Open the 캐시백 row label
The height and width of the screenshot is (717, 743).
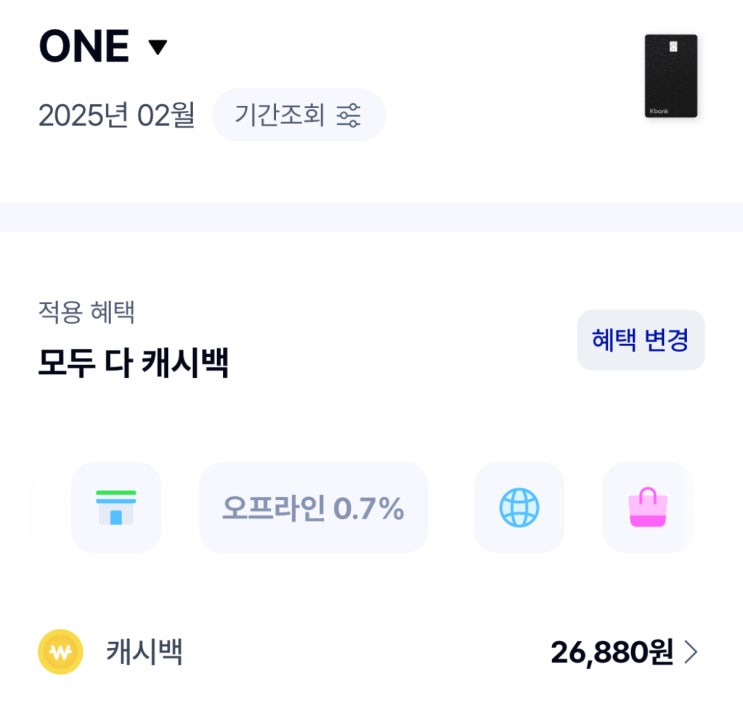coord(145,652)
